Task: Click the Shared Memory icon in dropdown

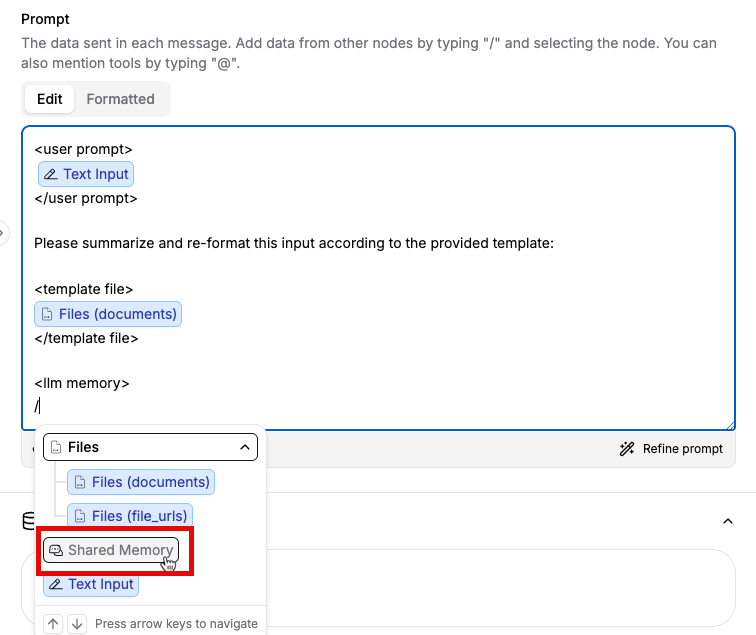Action: (57, 550)
